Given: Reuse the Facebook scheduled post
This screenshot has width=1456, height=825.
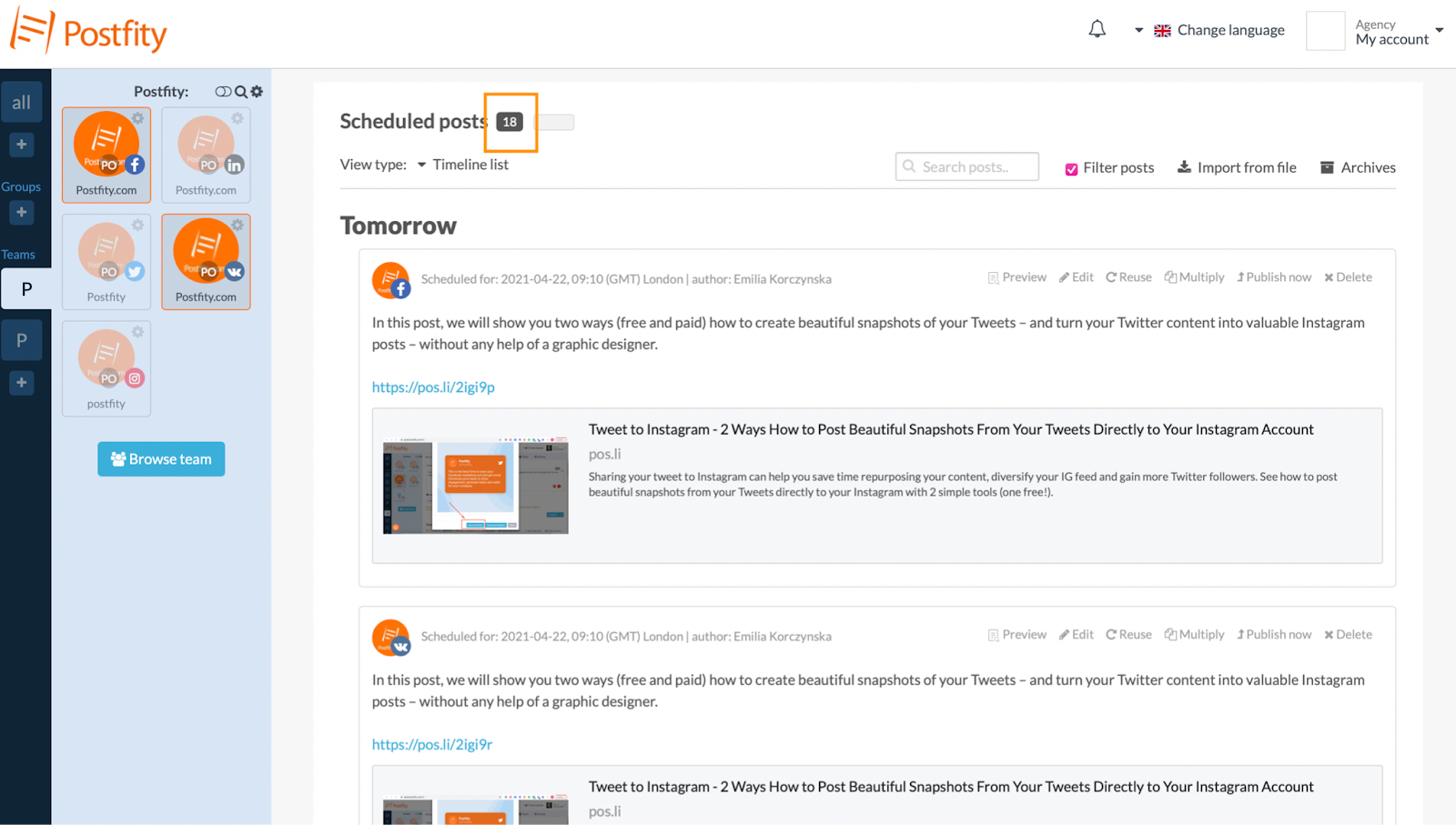Looking at the screenshot, I should click(1128, 277).
